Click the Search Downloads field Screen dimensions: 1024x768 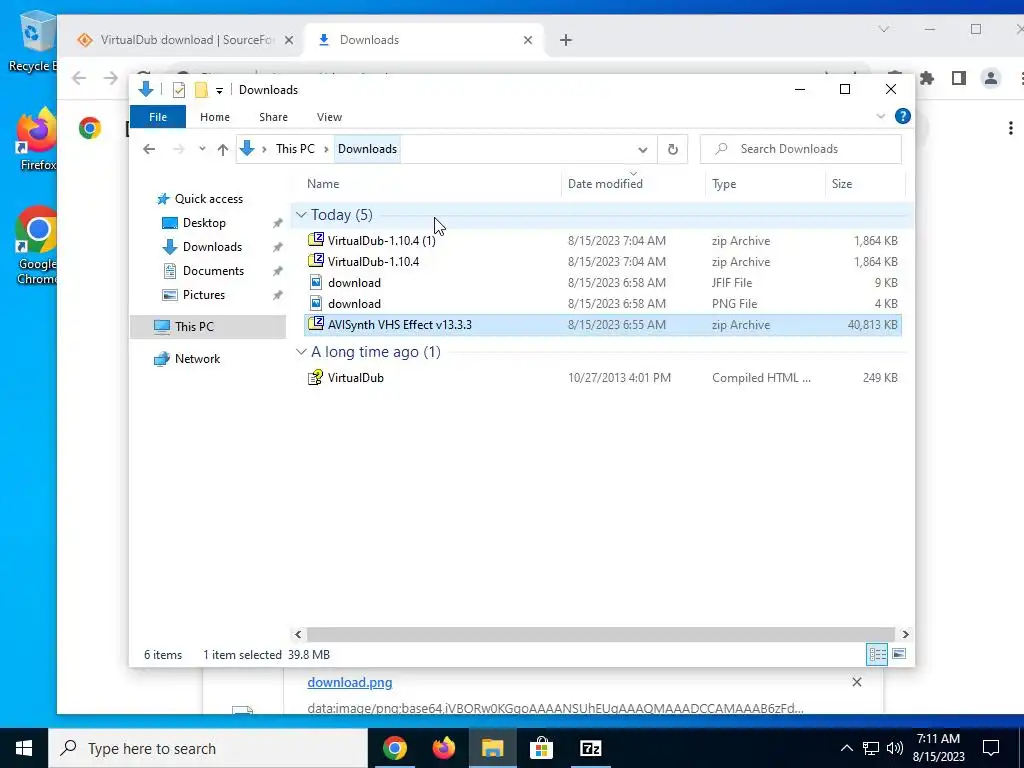(801, 149)
